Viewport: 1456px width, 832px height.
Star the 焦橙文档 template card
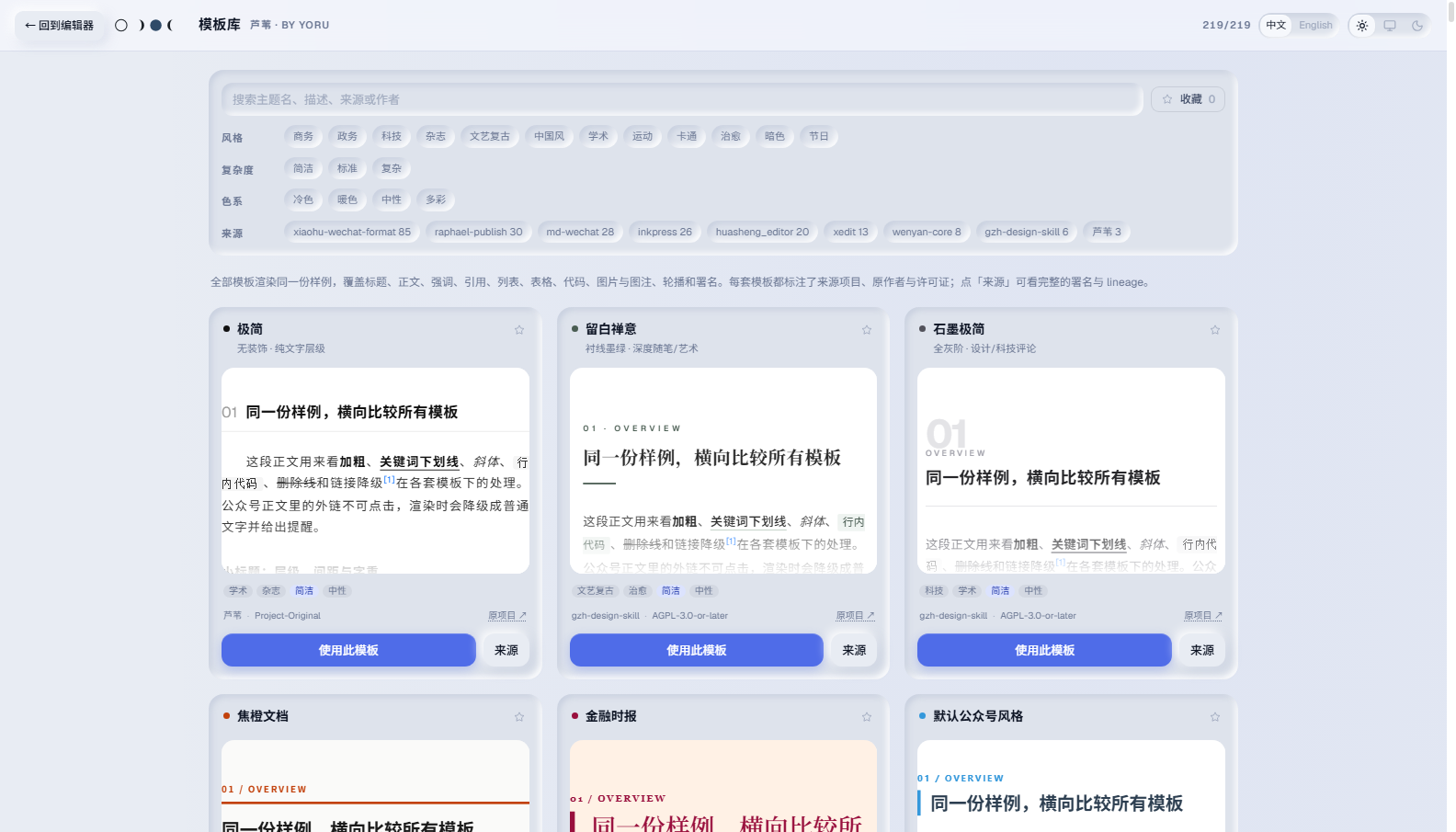tap(519, 717)
